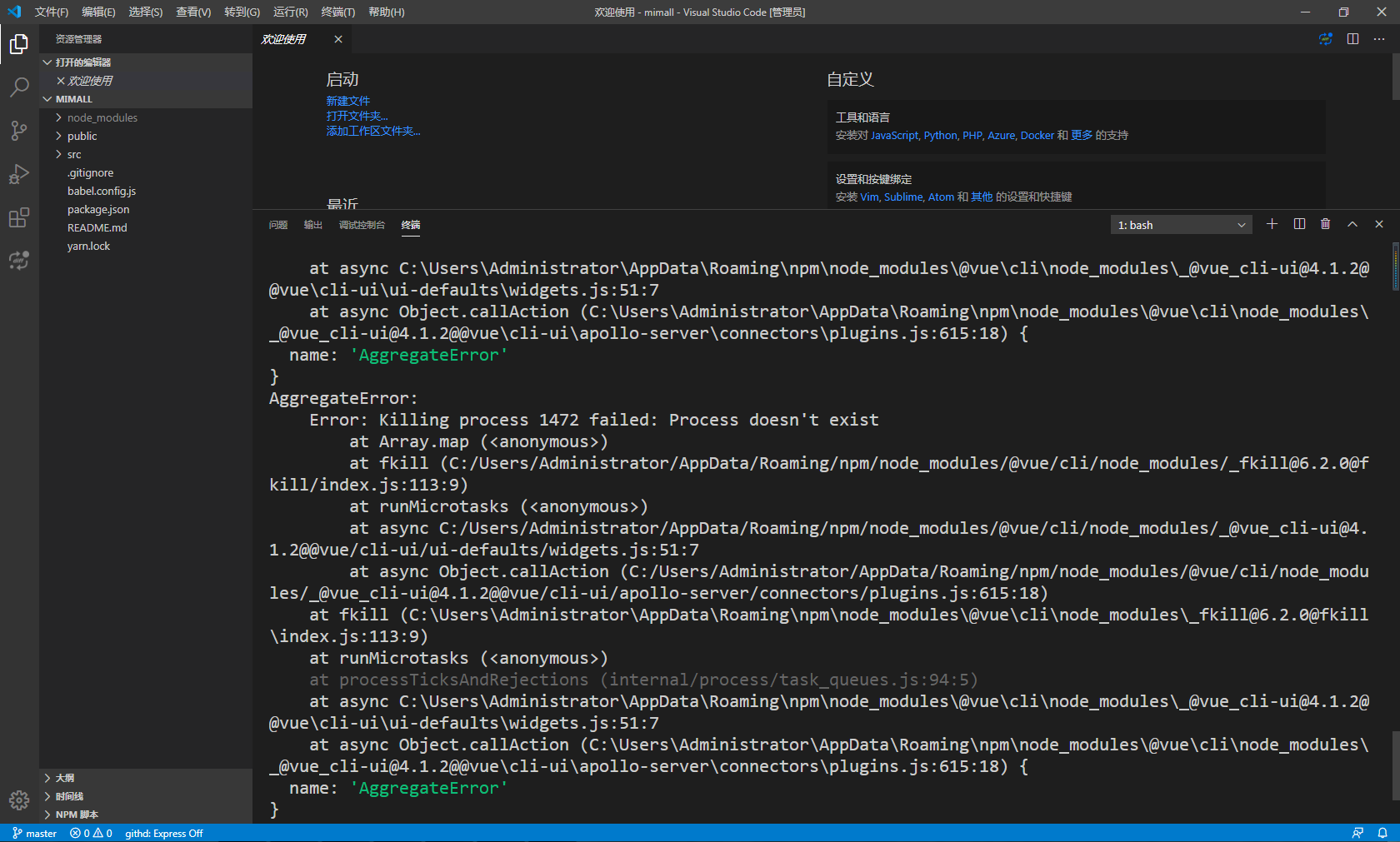This screenshot has width=1400, height=842.
Task: Click the Python language link
Action: coord(940,135)
